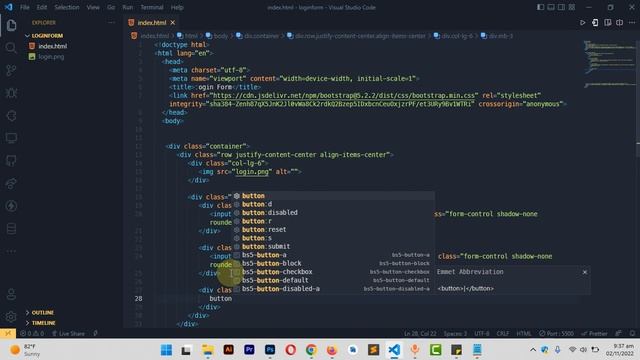Click the notifications bell in status bar
This screenshot has height=360, width=640.
[x=632, y=333]
